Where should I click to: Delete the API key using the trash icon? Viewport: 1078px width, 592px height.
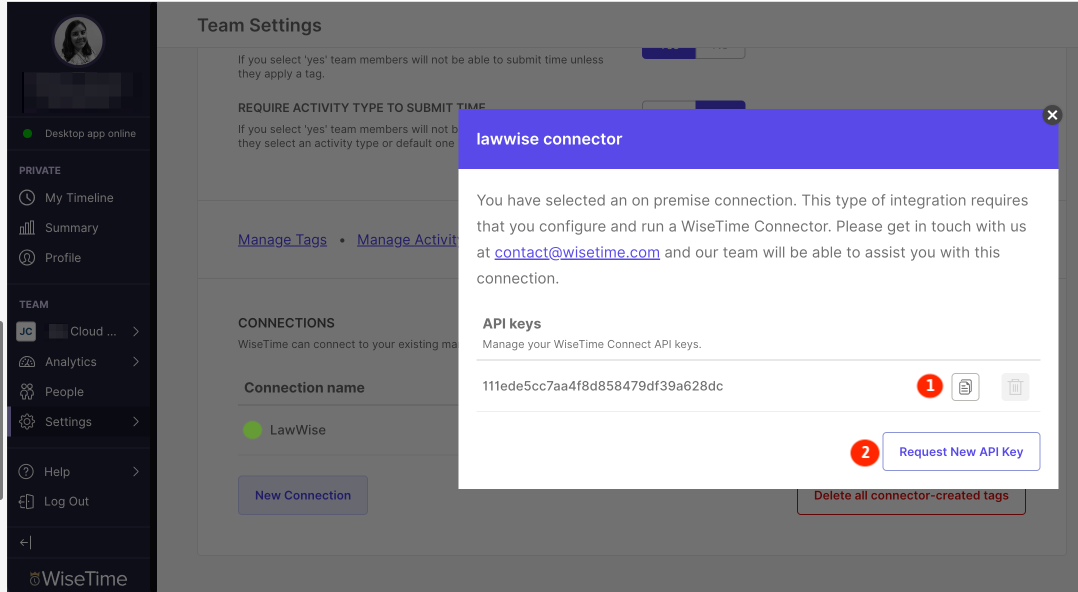click(x=1015, y=387)
